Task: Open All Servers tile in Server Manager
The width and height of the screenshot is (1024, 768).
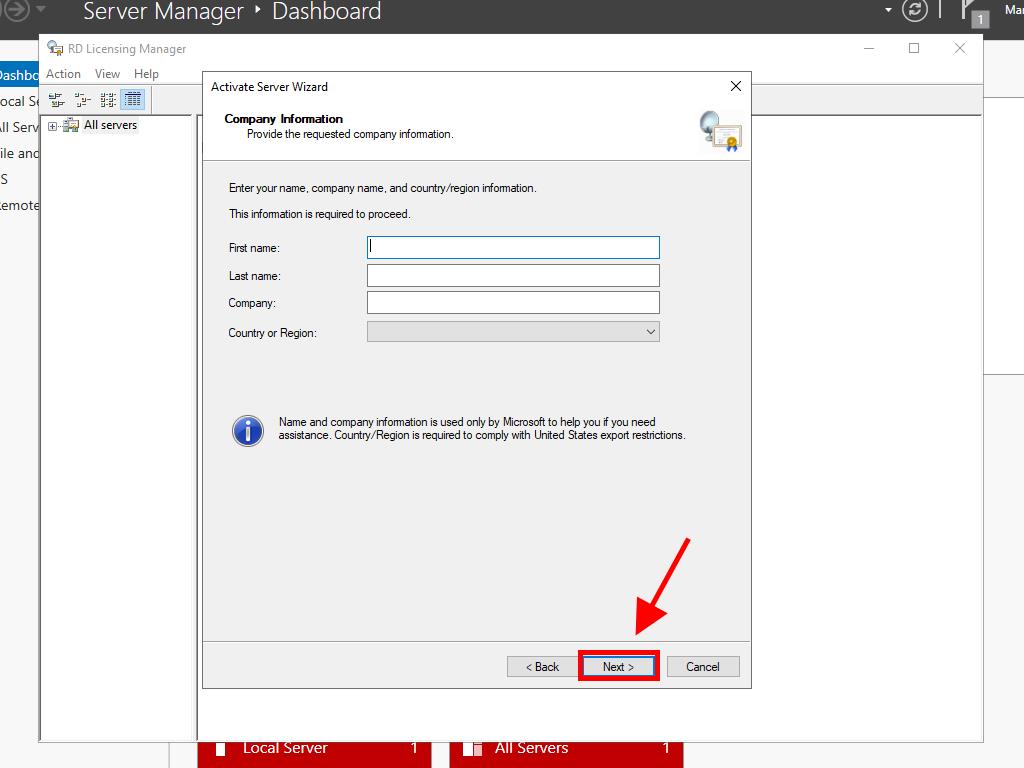Action: pos(566,754)
